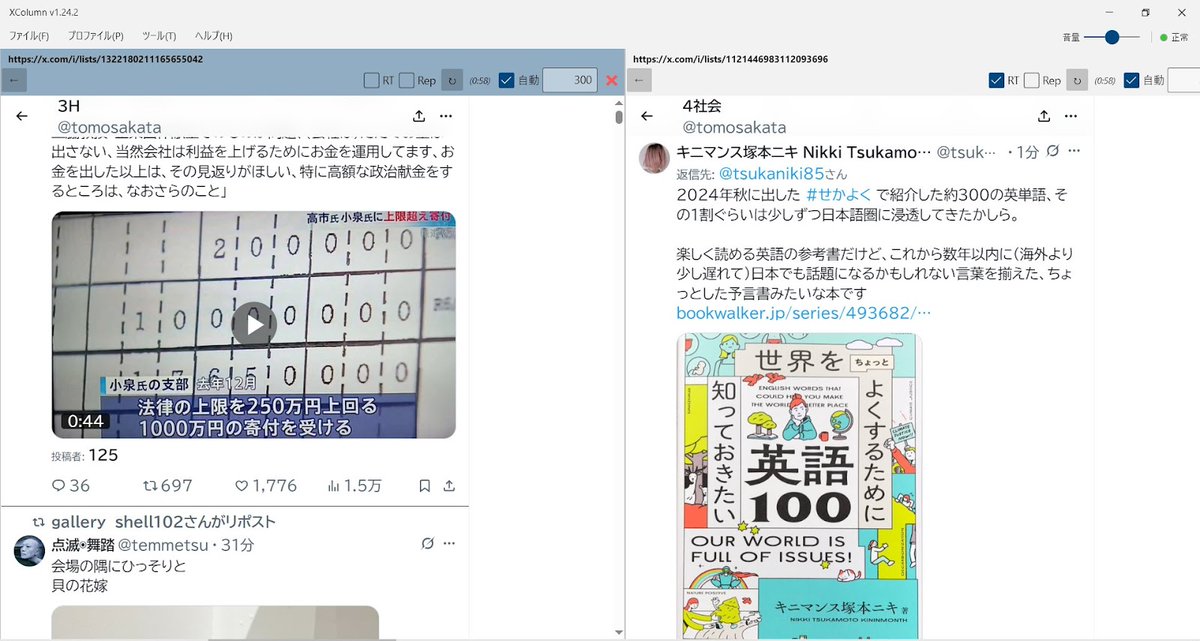The image size is (1200, 641).
Task: Click the left column URL text
Action: (x=106, y=60)
